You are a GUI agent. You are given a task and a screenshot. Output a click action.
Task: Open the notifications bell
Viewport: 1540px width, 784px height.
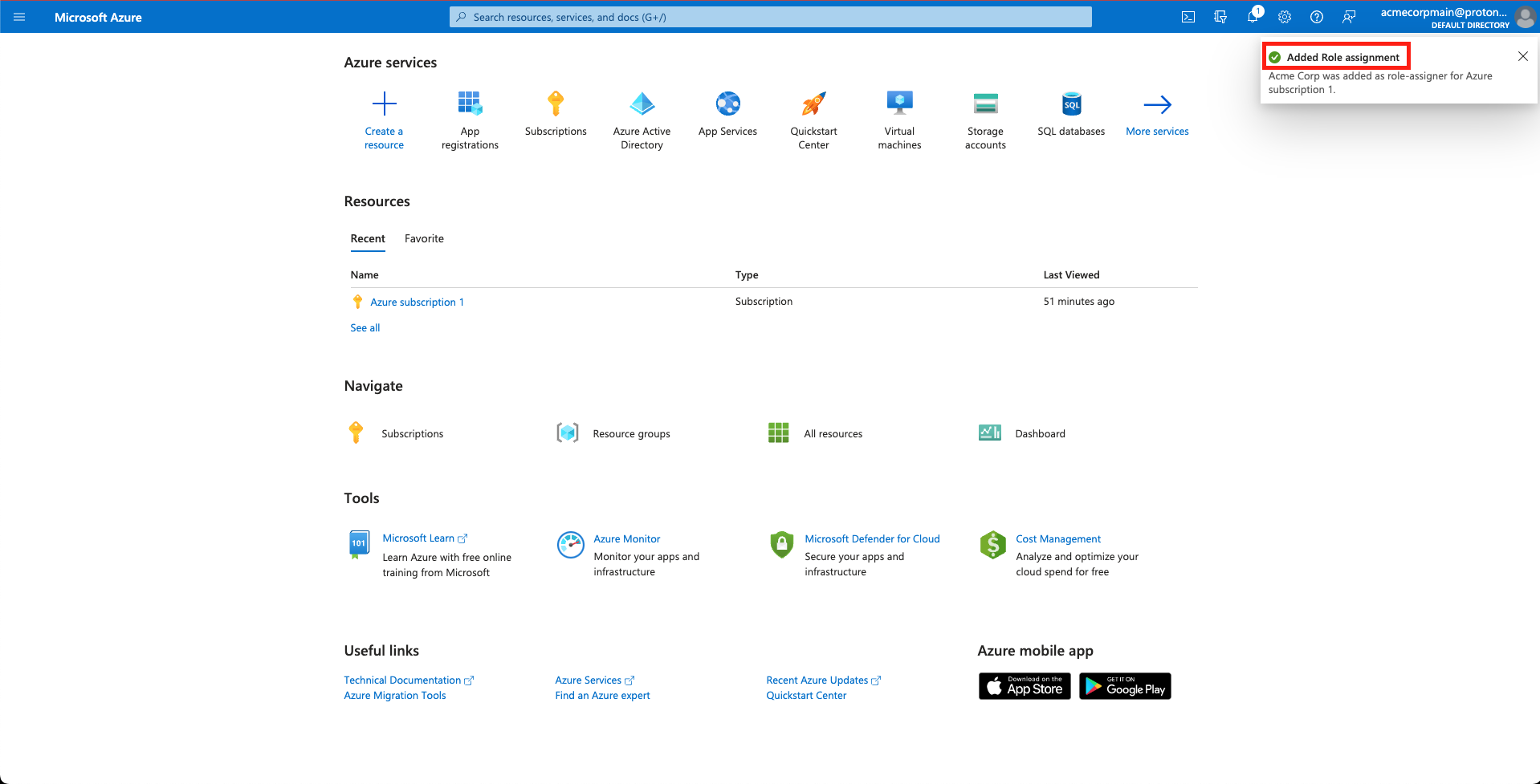point(1253,17)
